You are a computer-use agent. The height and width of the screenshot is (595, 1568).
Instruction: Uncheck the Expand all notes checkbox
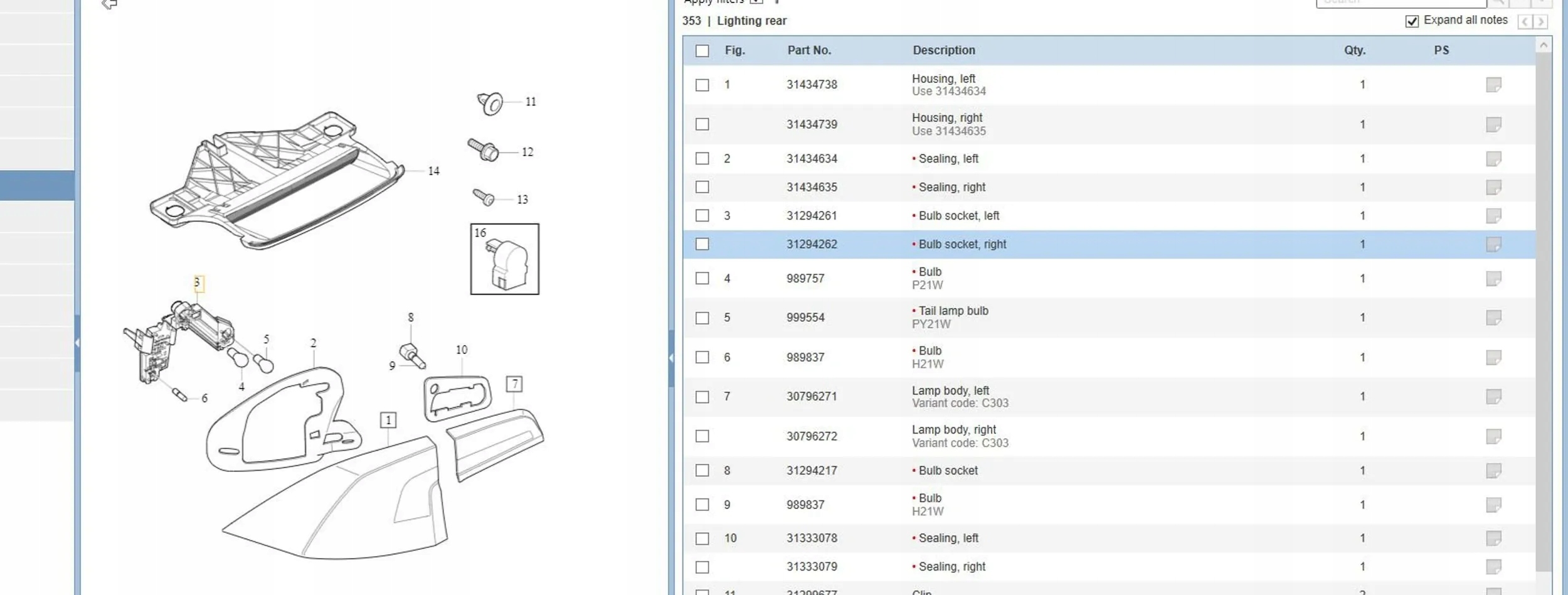coord(1412,21)
